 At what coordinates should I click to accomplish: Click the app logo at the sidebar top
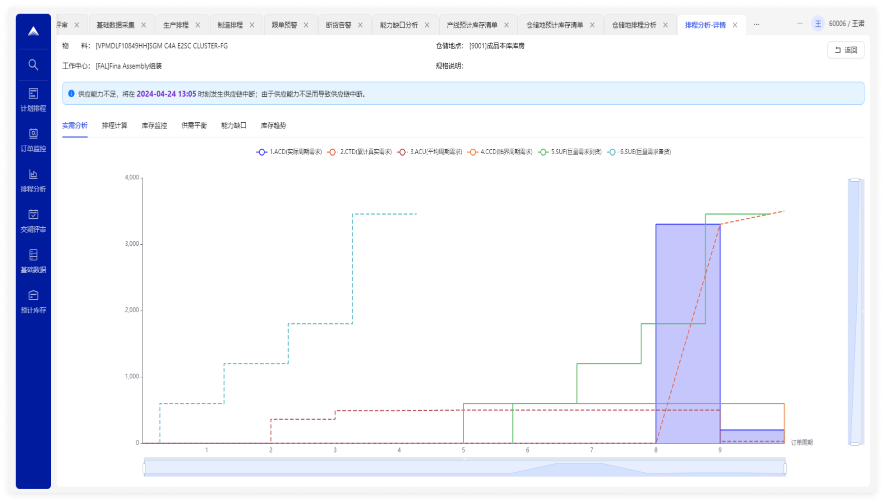click(x=33, y=31)
